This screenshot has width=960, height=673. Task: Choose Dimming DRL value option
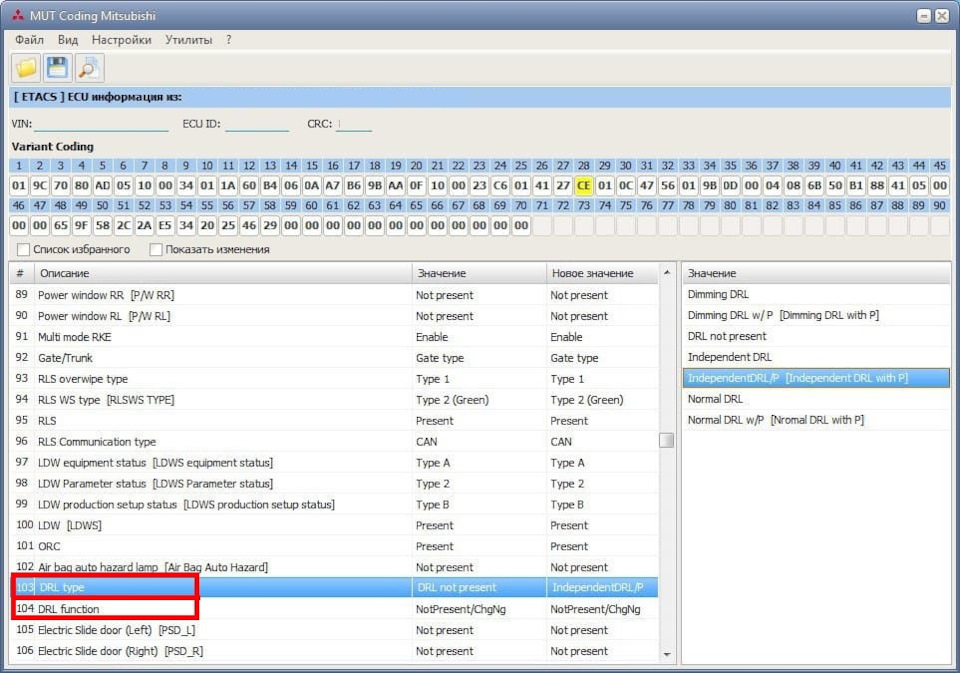coord(816,294)
